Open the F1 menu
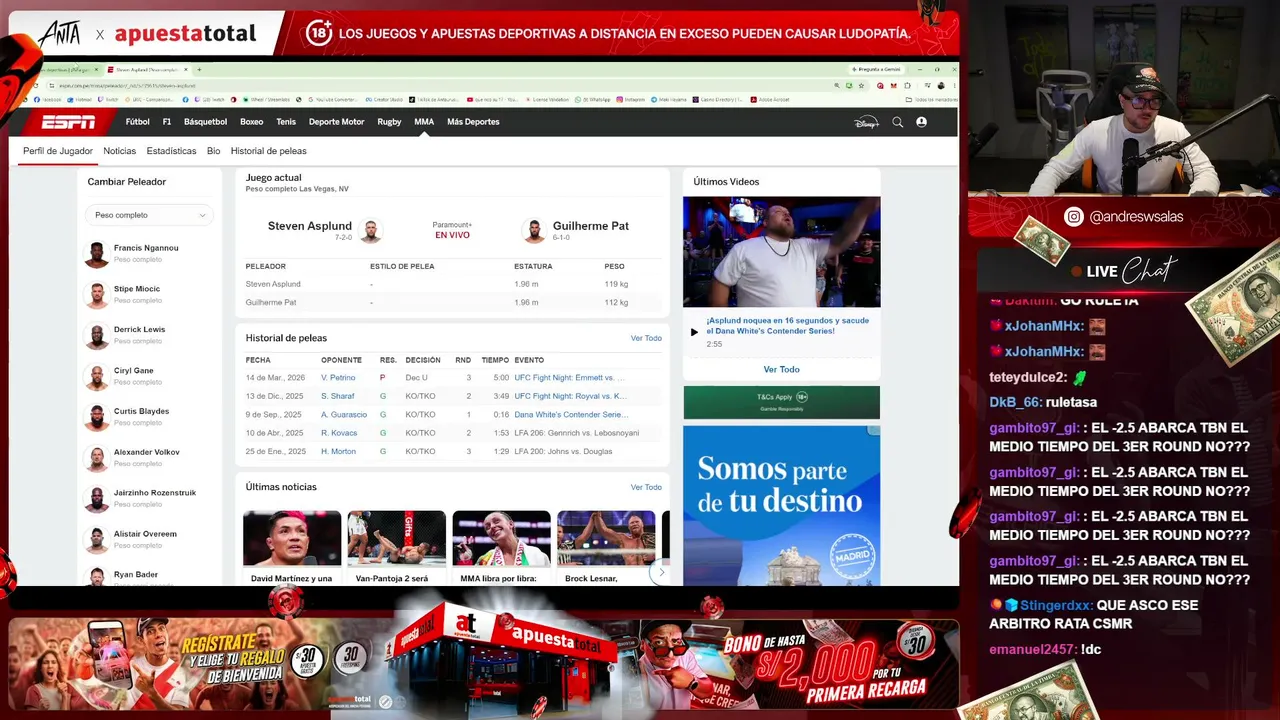Screen dimensions: 1280x720 click(x=167, y=122)
